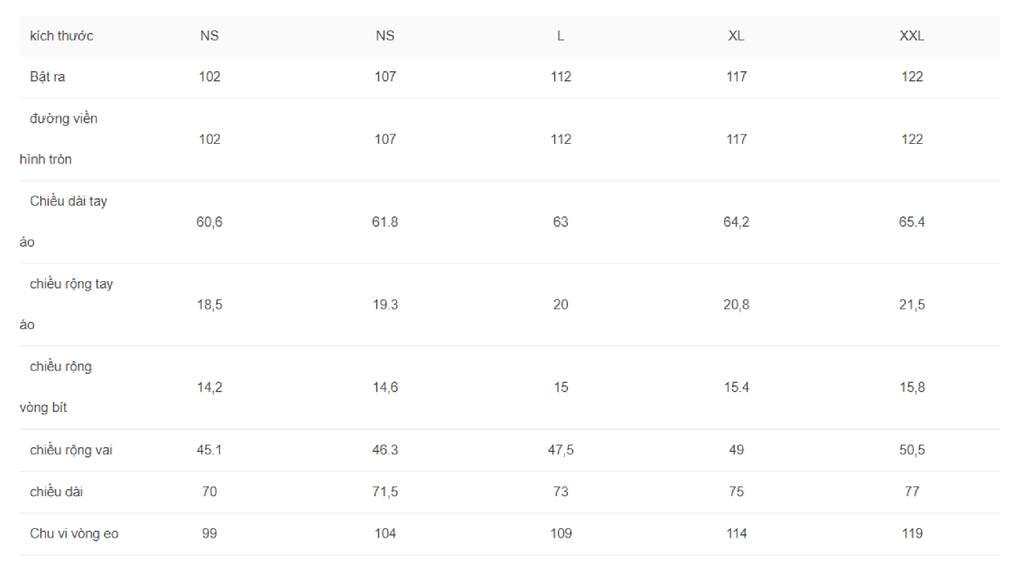1024x574 pixels.
Task: Select the 'chiều rộng tay áo' label
Action: coord(66,304)
